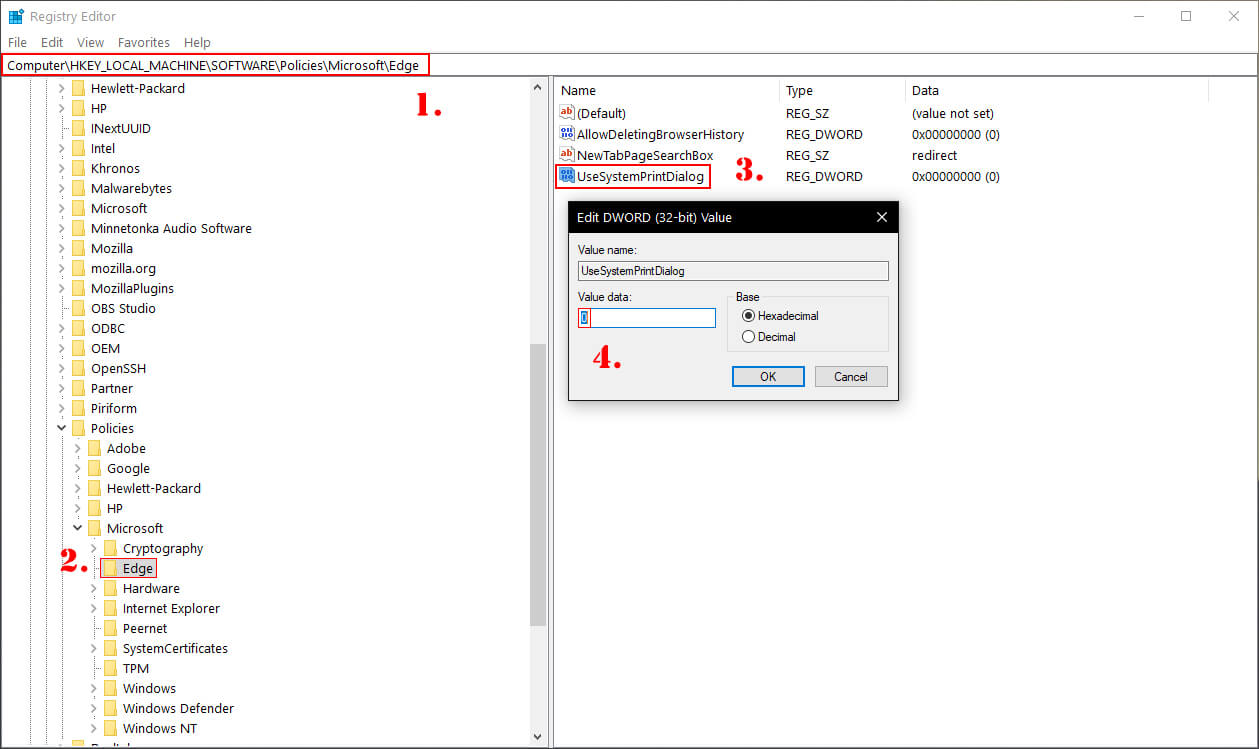Click the OBS Studio folder icon
The width and height of the screenshot is (1259, 749).
click(x=78, y=308)
